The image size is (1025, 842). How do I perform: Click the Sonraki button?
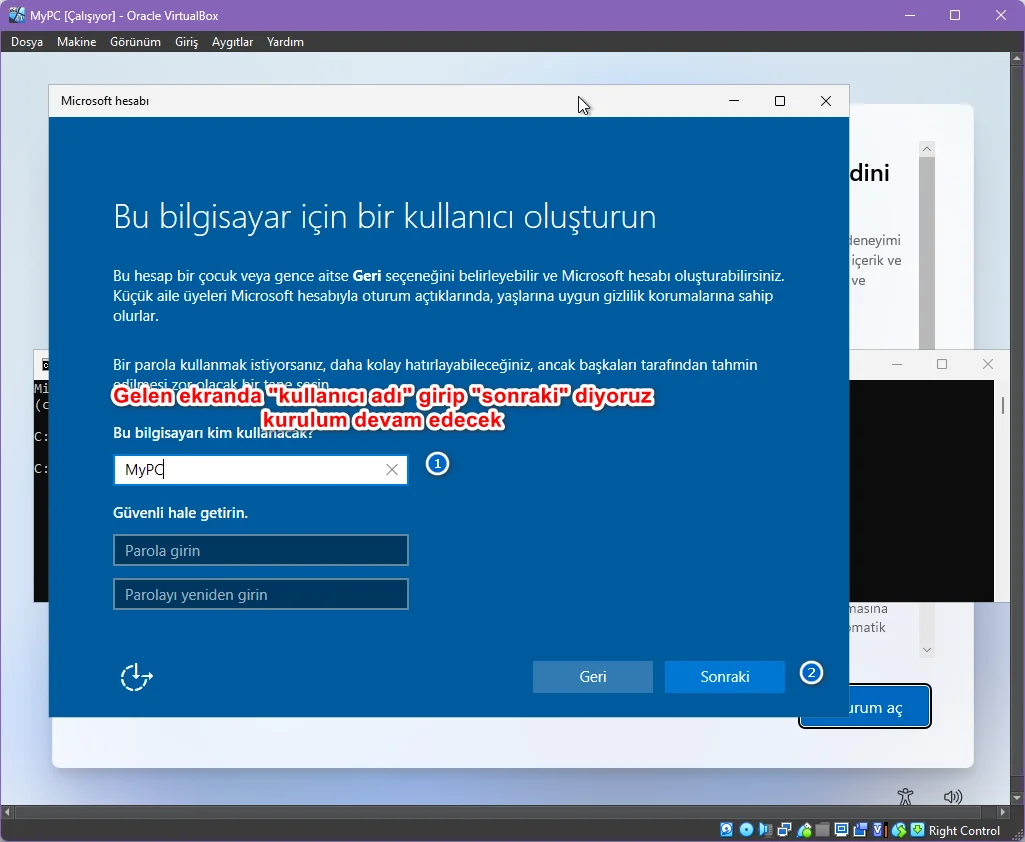(724, 677)
